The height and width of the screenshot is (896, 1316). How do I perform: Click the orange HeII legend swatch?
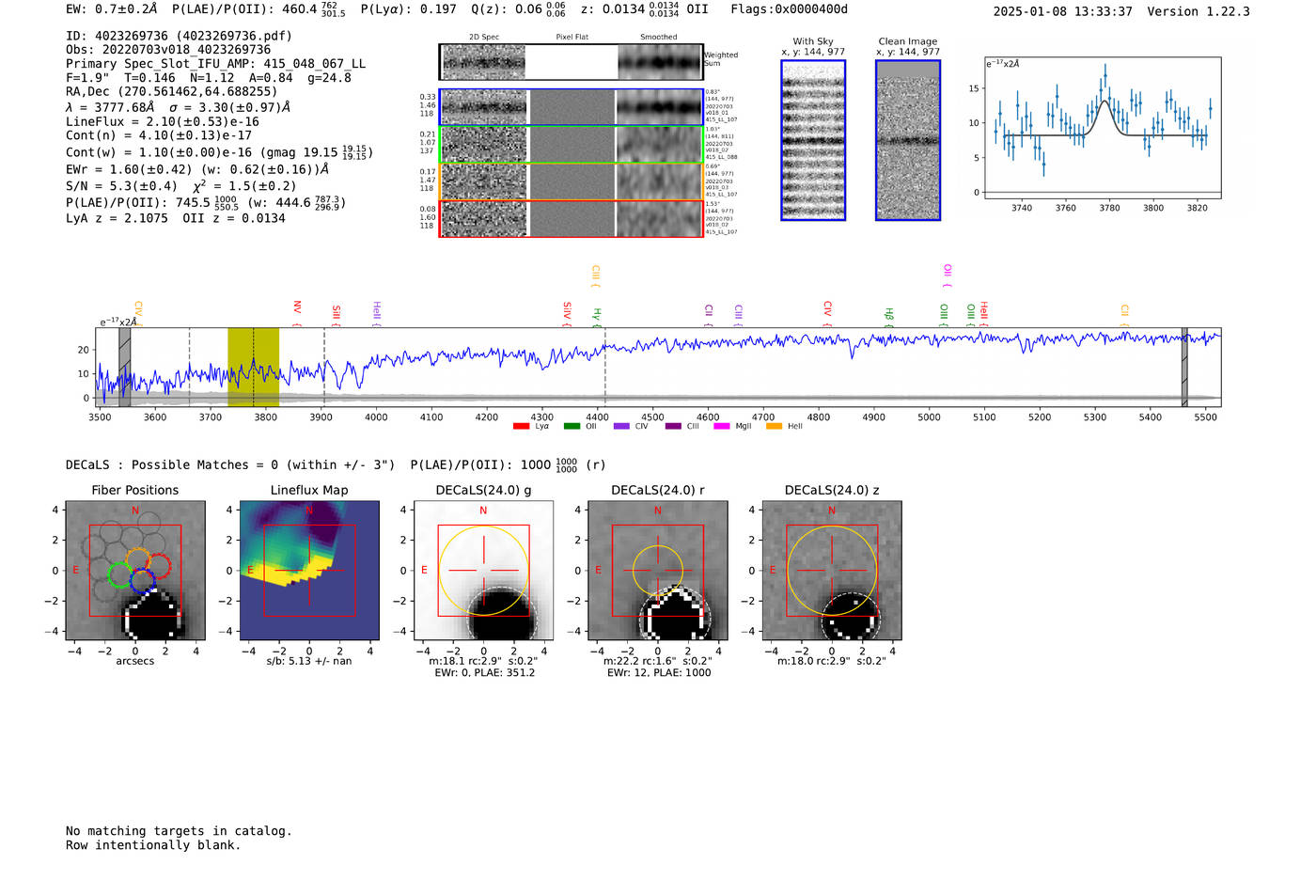click(x=774, y=427)
